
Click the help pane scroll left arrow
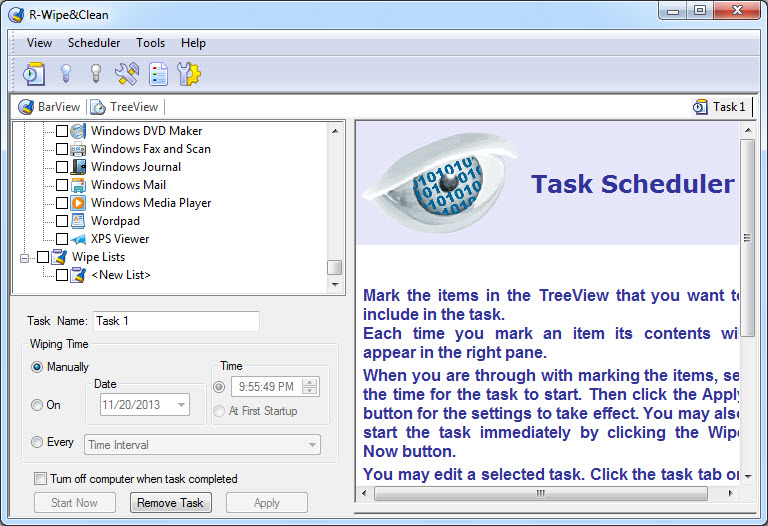point(364,493)
